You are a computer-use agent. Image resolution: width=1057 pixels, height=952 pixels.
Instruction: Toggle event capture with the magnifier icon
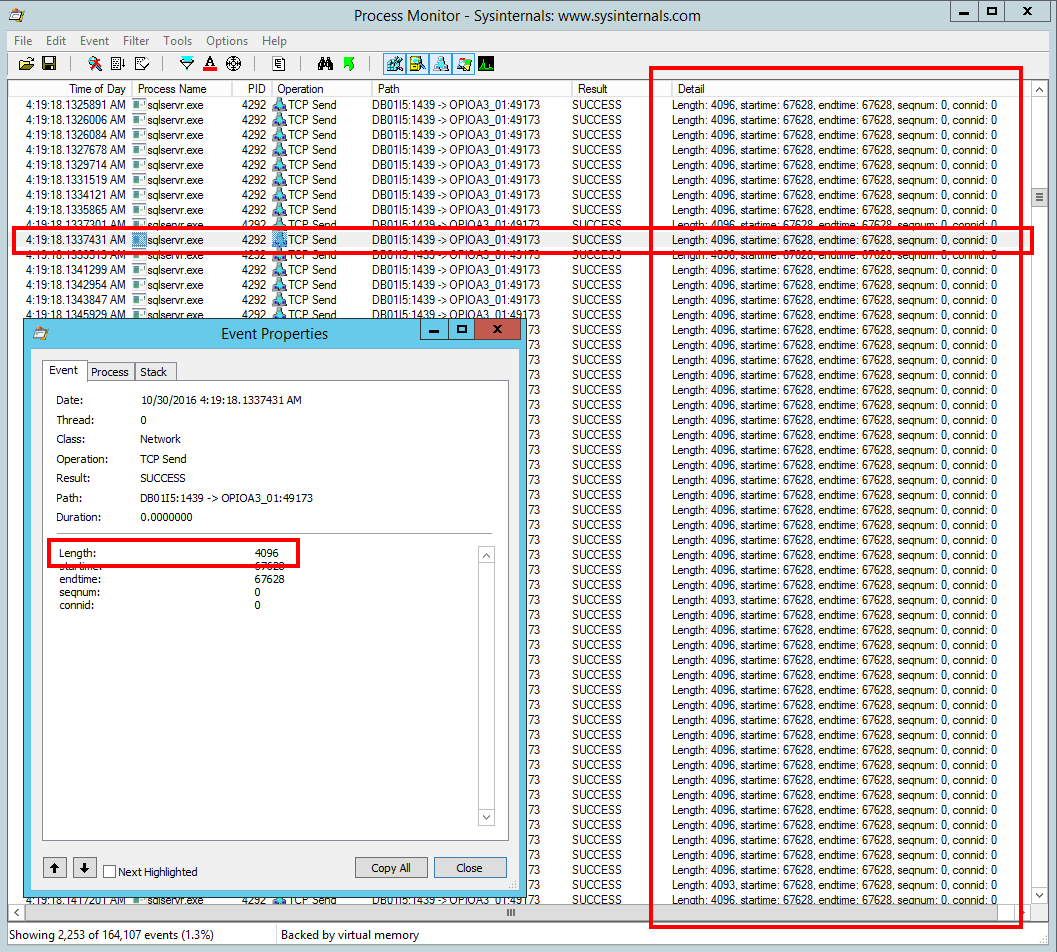coord(95,64)
